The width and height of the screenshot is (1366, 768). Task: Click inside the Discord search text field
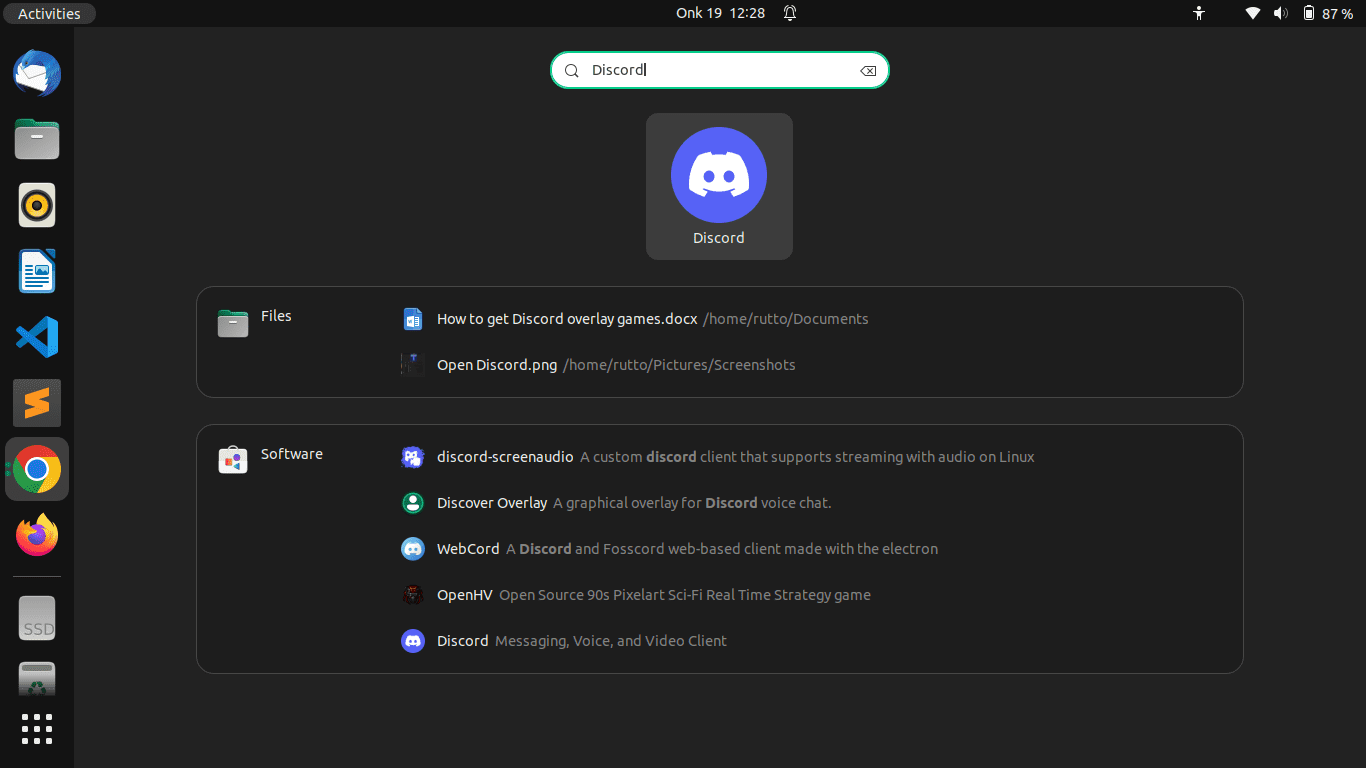[720, 70]
